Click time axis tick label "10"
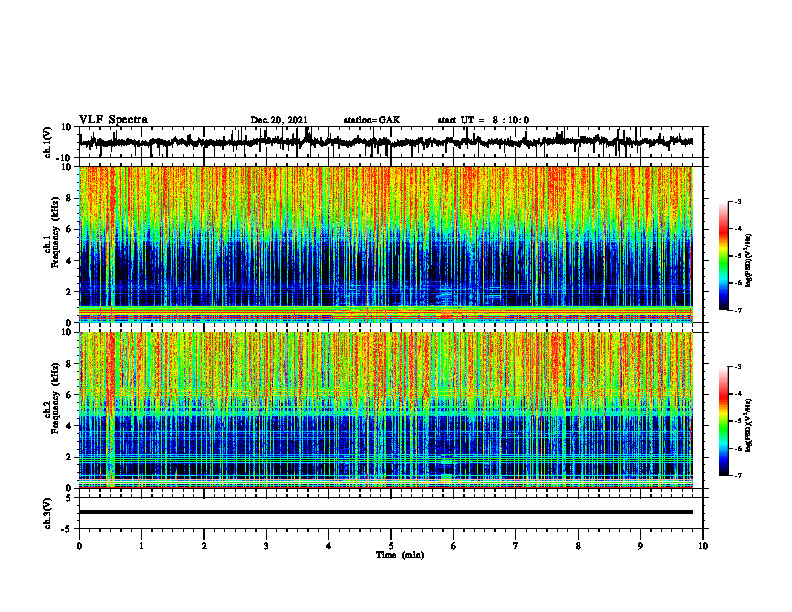 pos(703,546)
